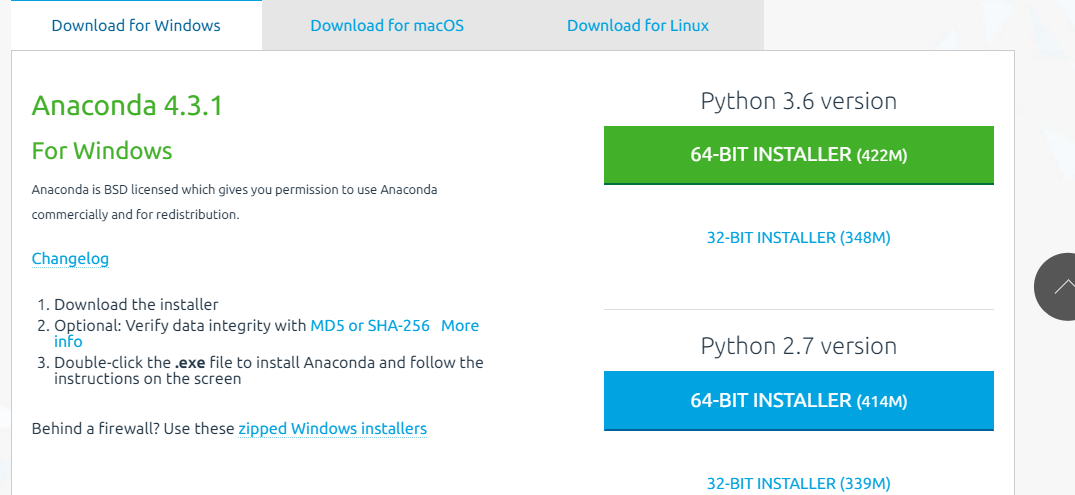Click the Download the installer step

pyautogui.click(x=136, y=305)
